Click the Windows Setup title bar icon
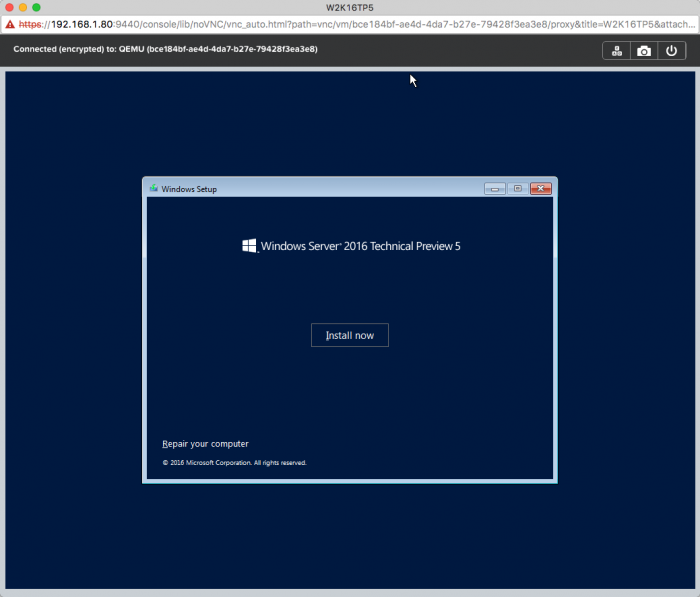Viewport: 700px width, 597px height. 154,188
